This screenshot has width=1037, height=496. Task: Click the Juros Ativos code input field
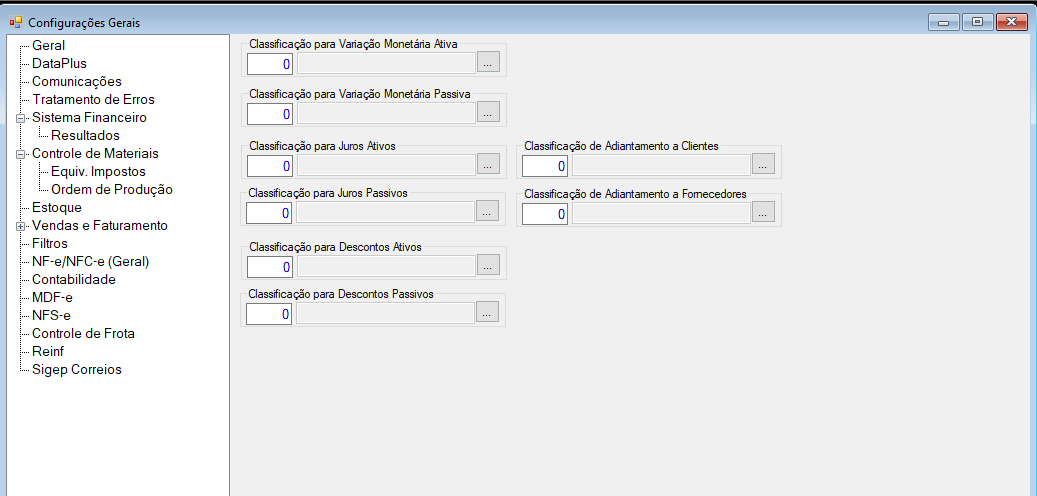pyautogui.click(x=270, y=166)
